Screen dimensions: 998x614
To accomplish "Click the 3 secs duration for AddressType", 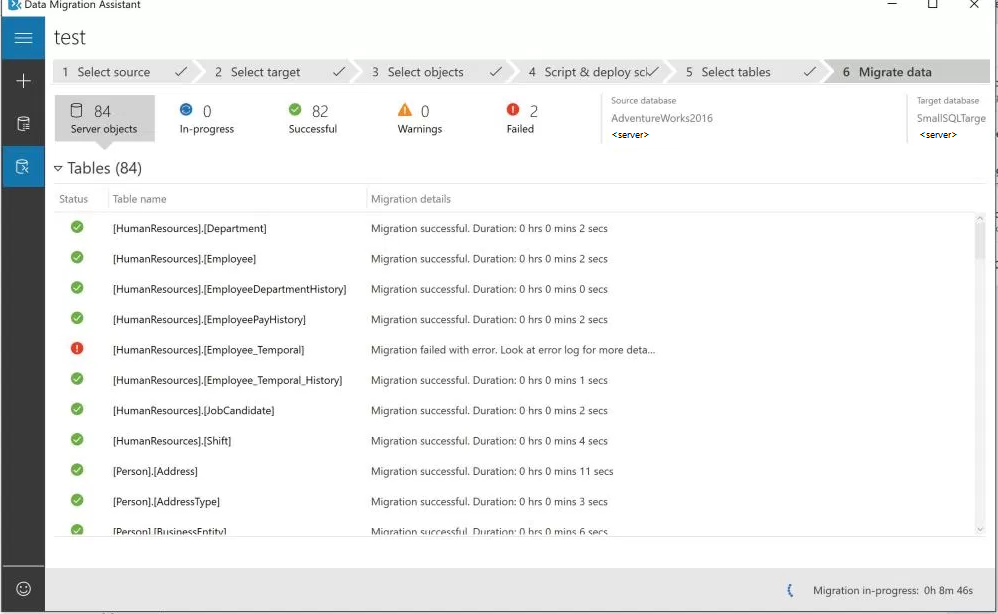I will coord(593,502).
